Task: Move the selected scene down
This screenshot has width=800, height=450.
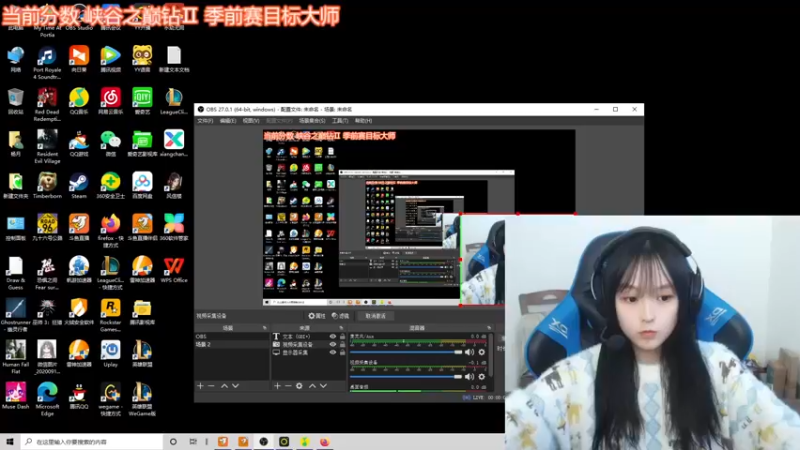Action: 235,386
